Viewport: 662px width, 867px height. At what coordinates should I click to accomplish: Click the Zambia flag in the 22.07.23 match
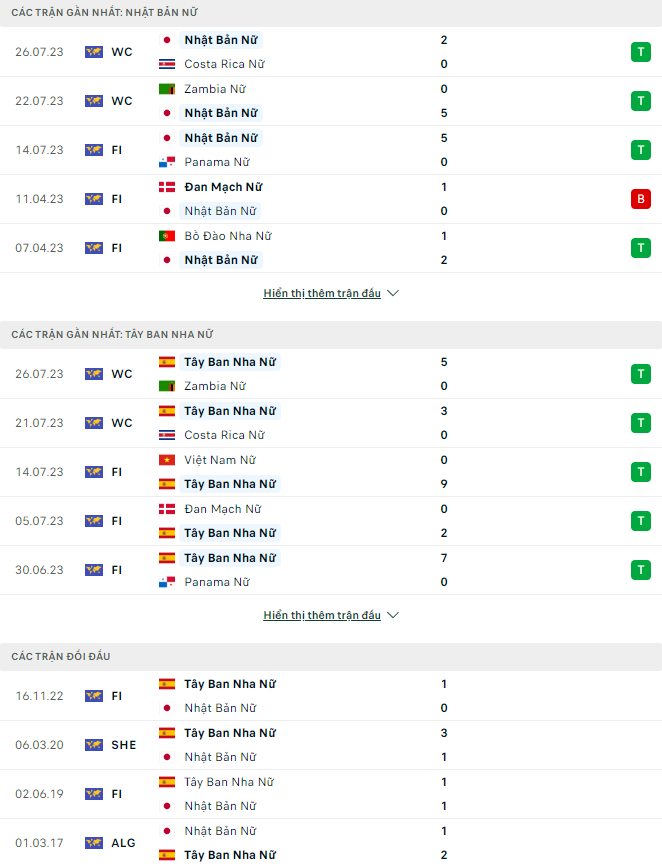click(167, 89)
